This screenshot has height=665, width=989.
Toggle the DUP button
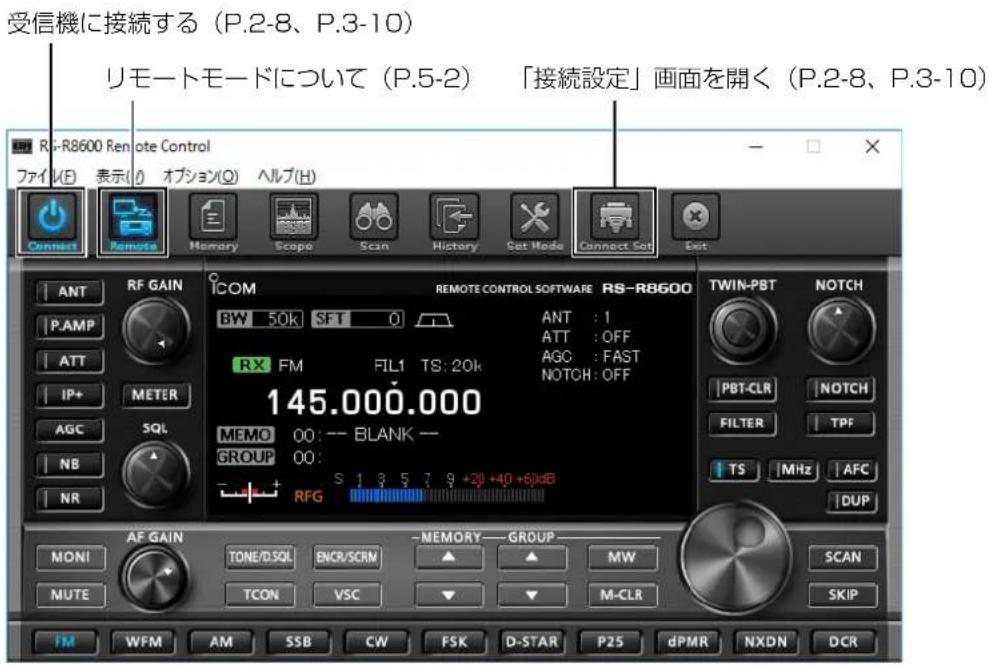click(852, 502)
